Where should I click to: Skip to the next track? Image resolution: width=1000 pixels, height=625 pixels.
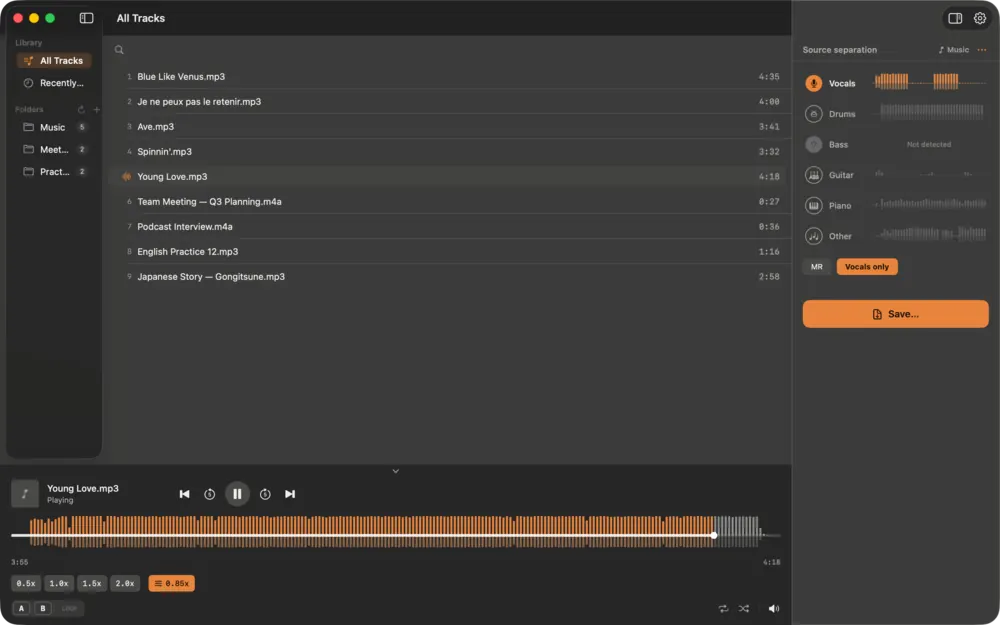(x=290, y=494)
